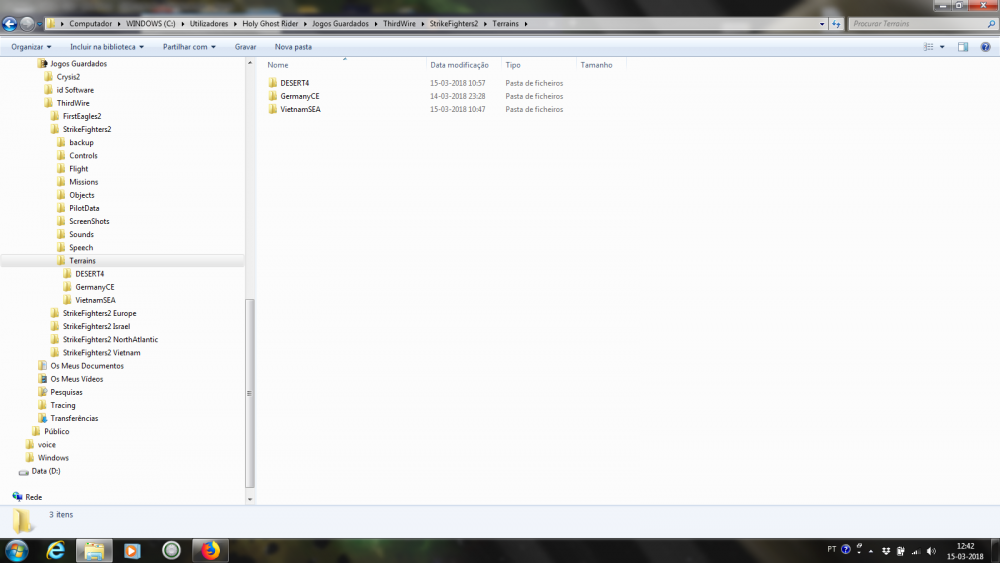Select StrikeFighters2 Vietnam in the tree
The height and width of the screenshot is (563, 1000).
pyautogui.click(x=101, y=353)
